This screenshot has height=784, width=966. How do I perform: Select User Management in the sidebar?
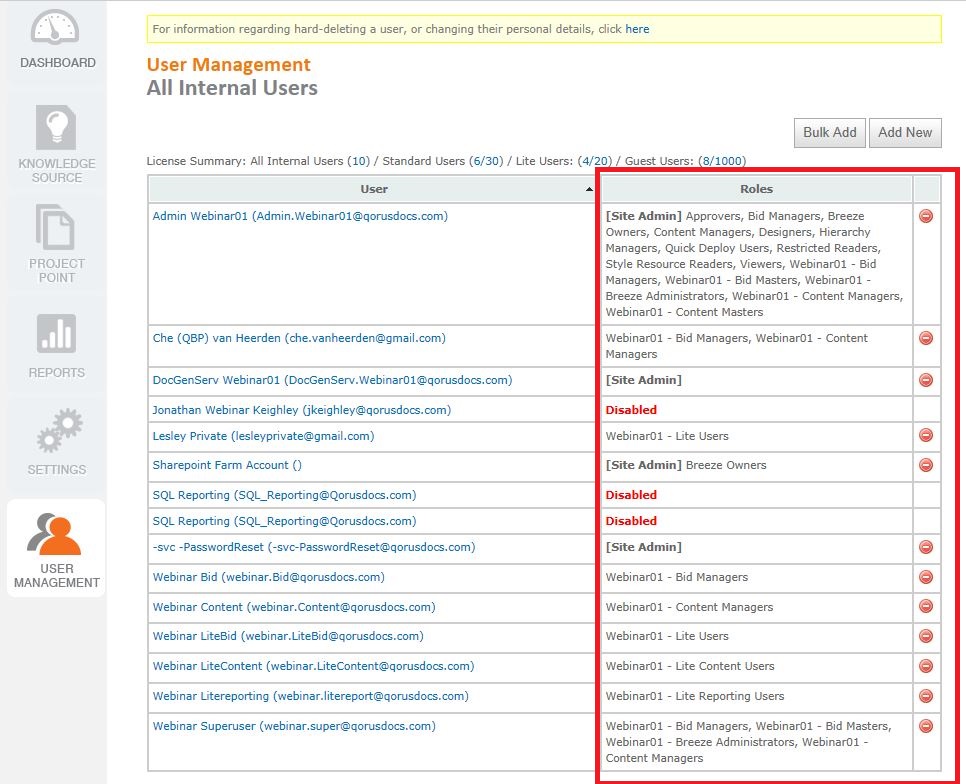point(57,550)
